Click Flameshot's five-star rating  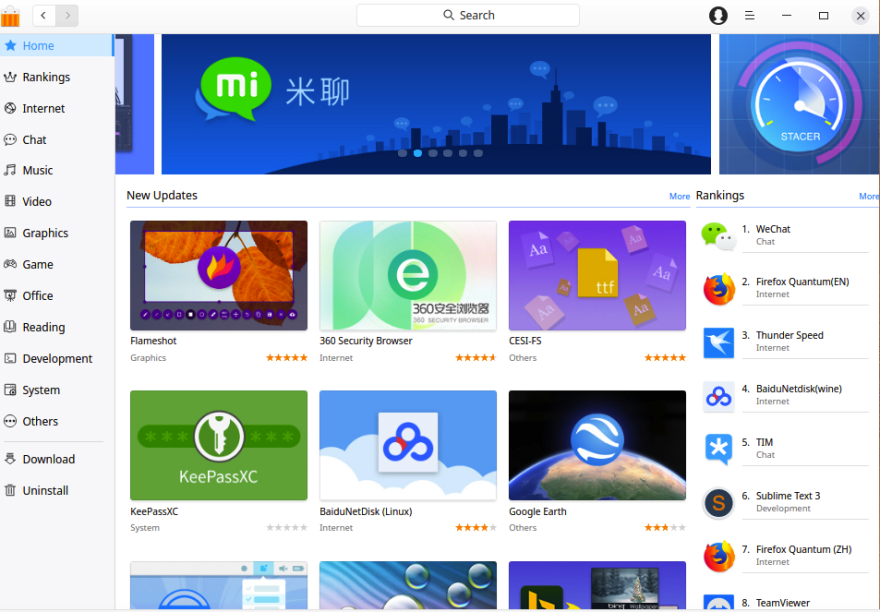287,358
